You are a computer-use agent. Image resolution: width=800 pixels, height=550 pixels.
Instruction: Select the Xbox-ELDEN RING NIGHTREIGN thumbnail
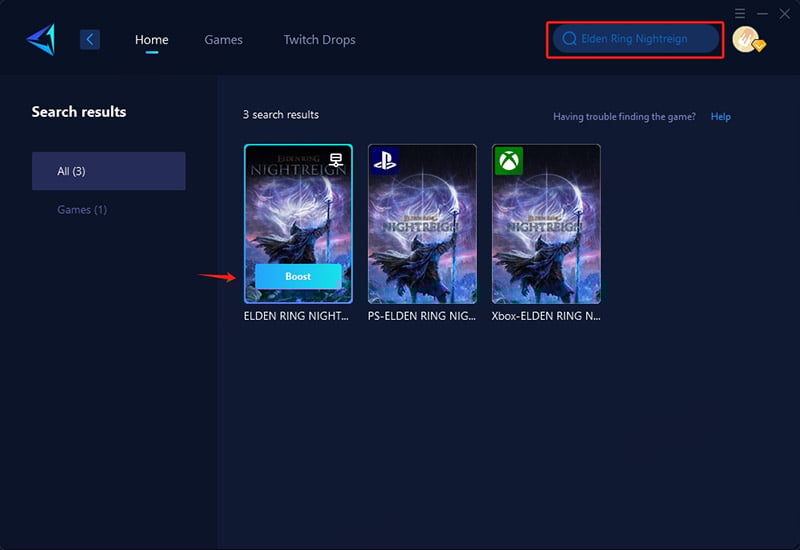pyautogui.click(x=546, y=224)
